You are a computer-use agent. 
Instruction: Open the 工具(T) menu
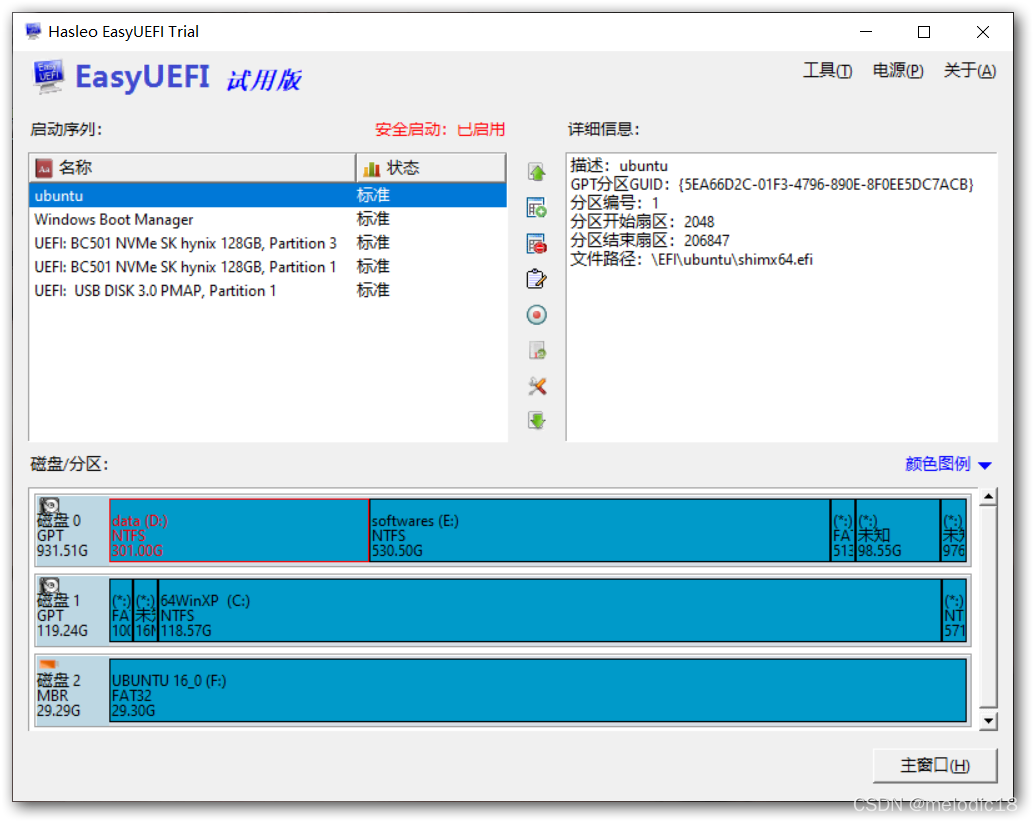tap(827, 71)
